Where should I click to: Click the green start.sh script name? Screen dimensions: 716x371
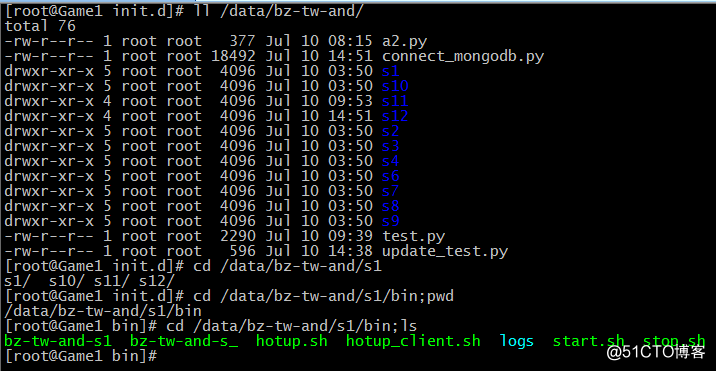click(589, 341)
